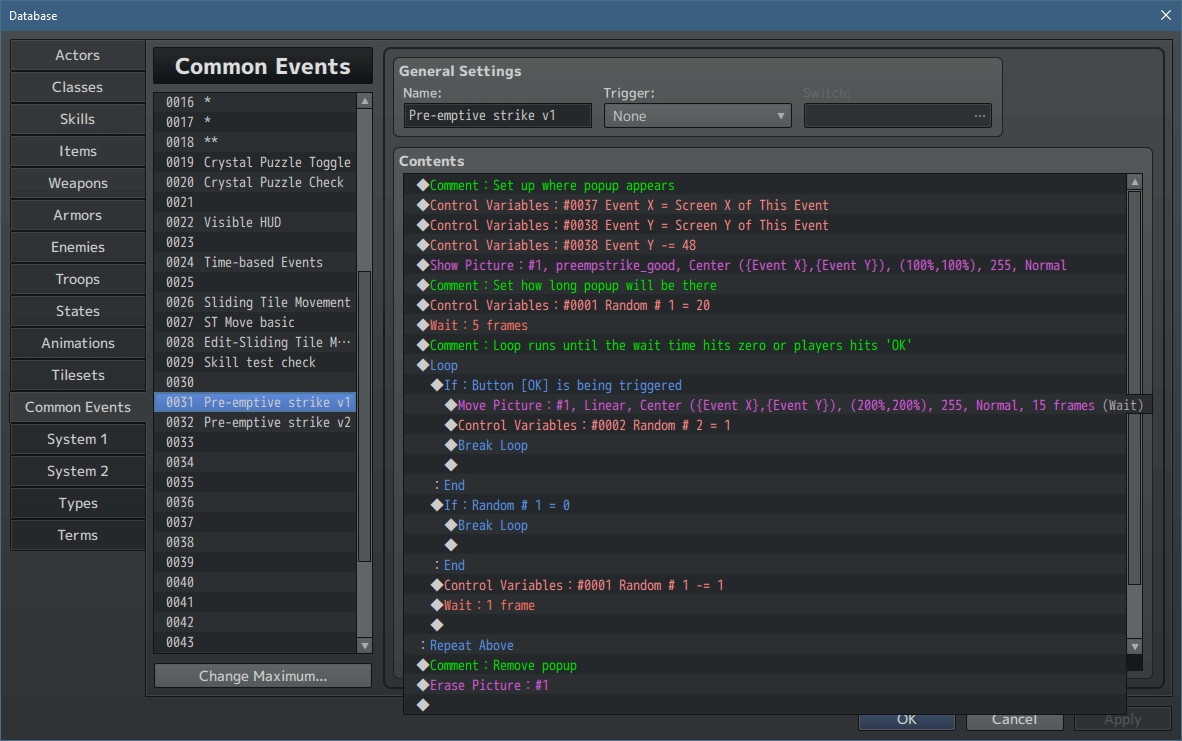Click the event list scroll-down arrow
1182x741 pixels.
tap(365, 645)
